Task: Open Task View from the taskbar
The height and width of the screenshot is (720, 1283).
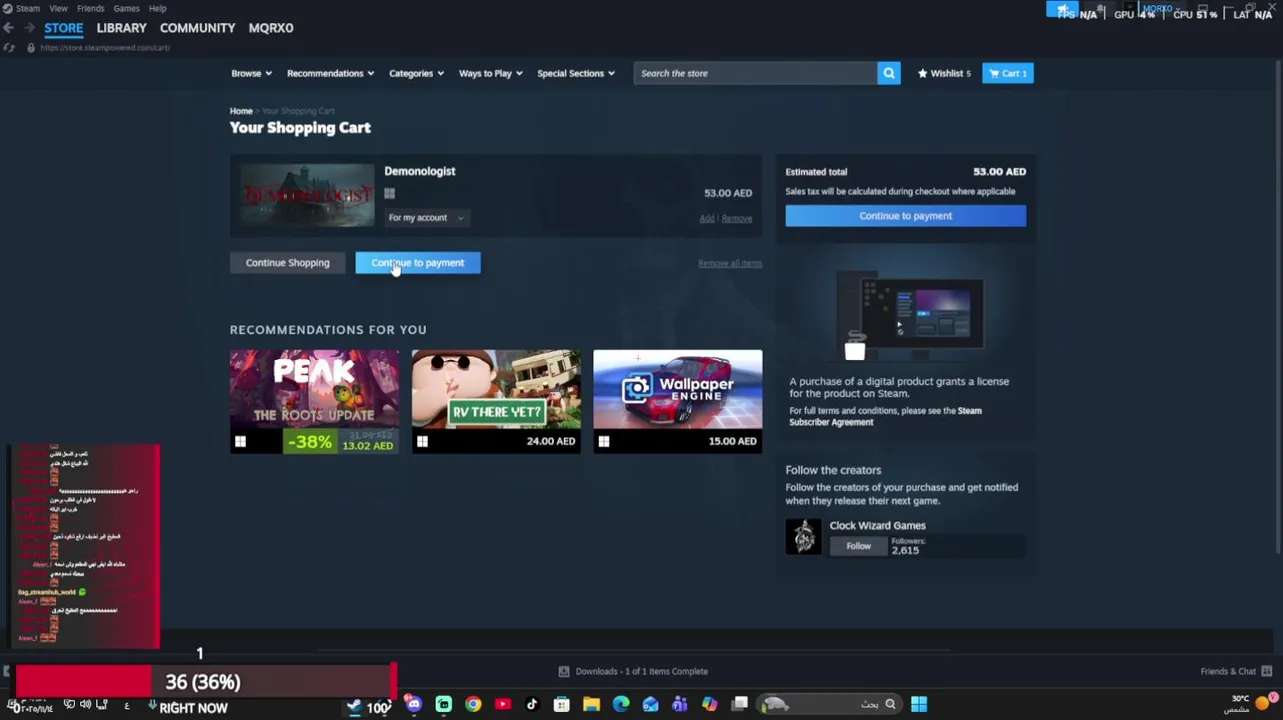Action: (740, 705)
